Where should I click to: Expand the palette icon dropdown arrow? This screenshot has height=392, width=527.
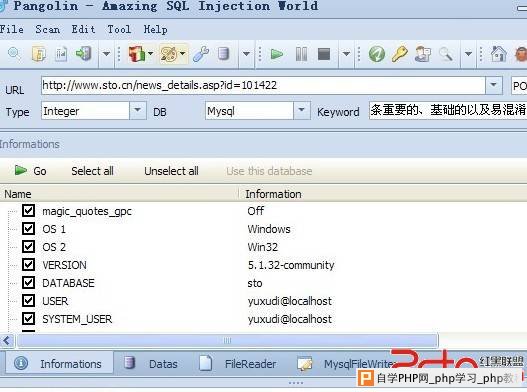[183, 53]
